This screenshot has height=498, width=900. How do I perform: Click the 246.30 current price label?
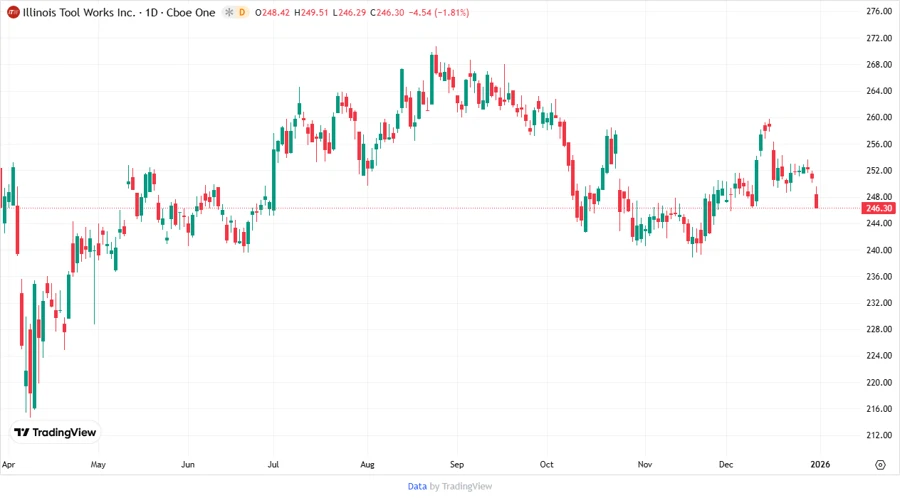(879, 208)
